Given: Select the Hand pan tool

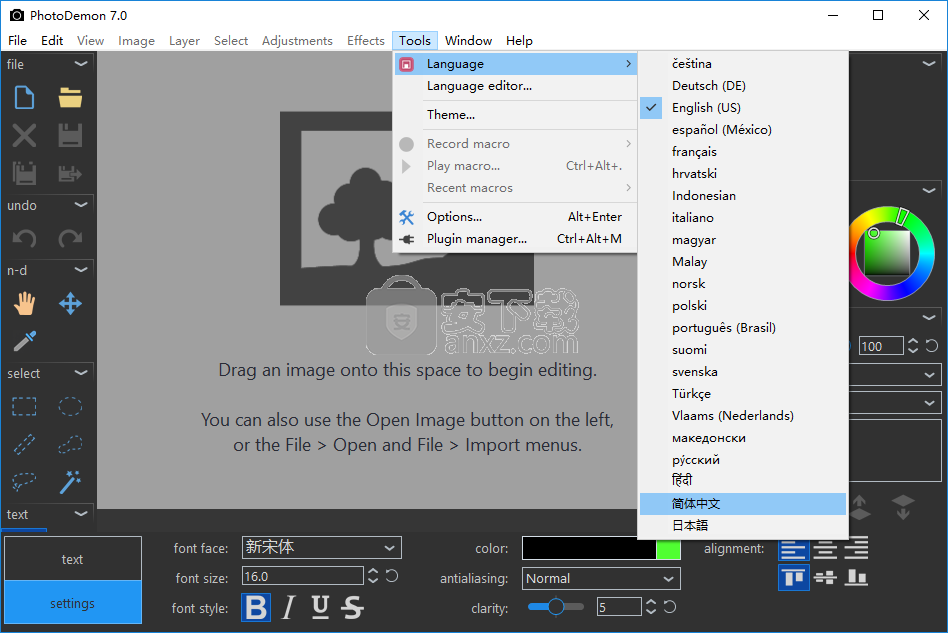Looking at the screenshot, I should [x=24, y=304].
